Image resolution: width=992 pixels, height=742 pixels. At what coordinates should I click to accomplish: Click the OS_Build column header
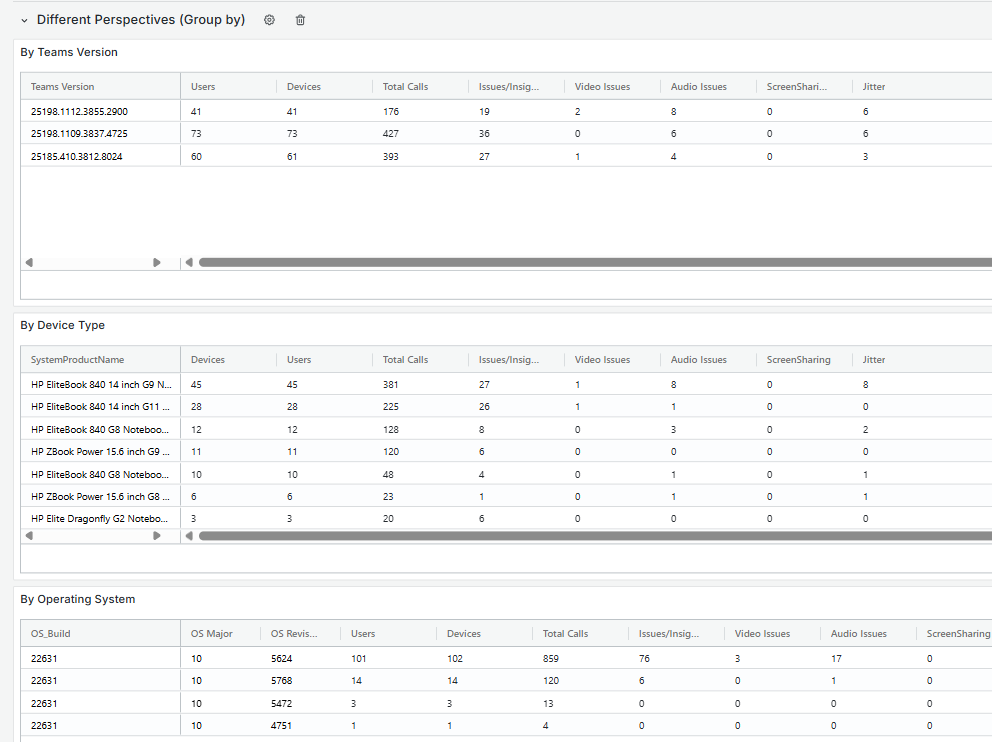pyautogui.click(x=51, y=634)
